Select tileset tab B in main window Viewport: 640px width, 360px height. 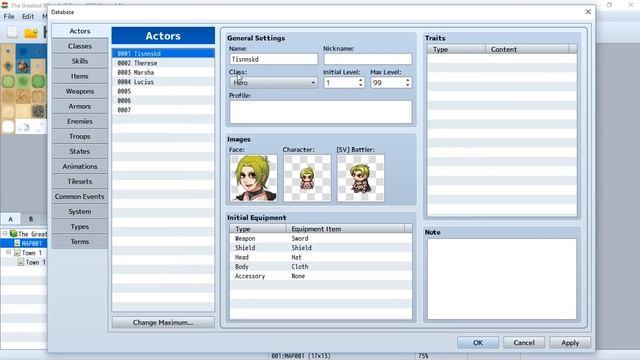pos(31,219)
